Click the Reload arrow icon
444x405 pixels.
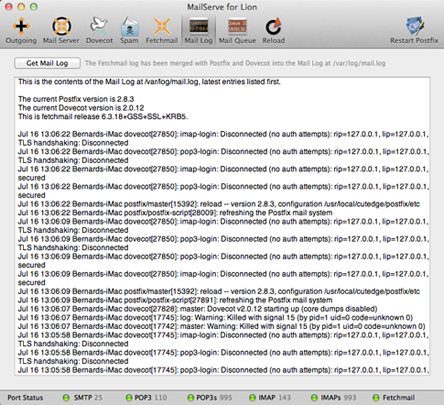(273, 26)
